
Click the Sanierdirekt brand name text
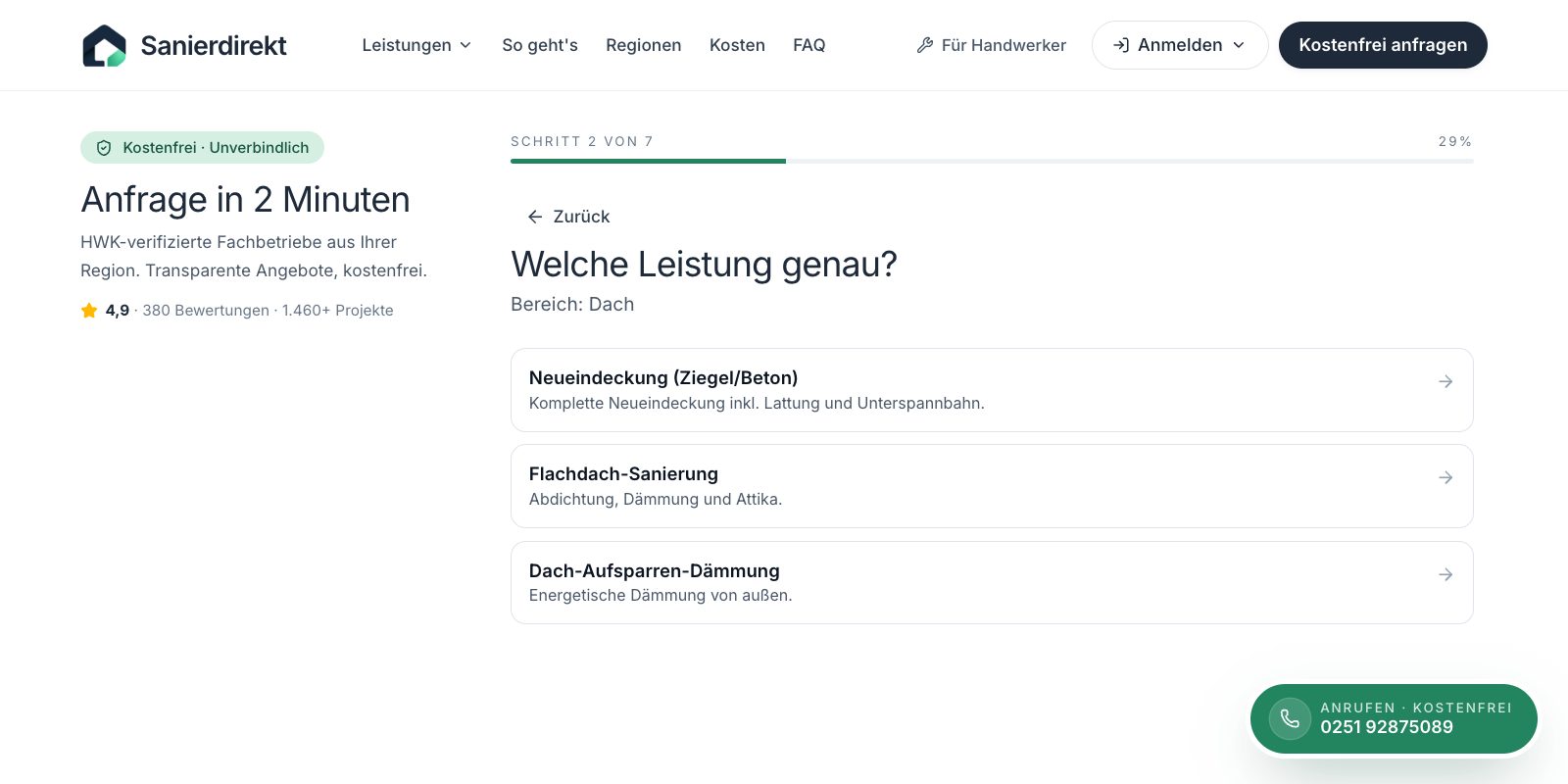(x=214, y=45)
